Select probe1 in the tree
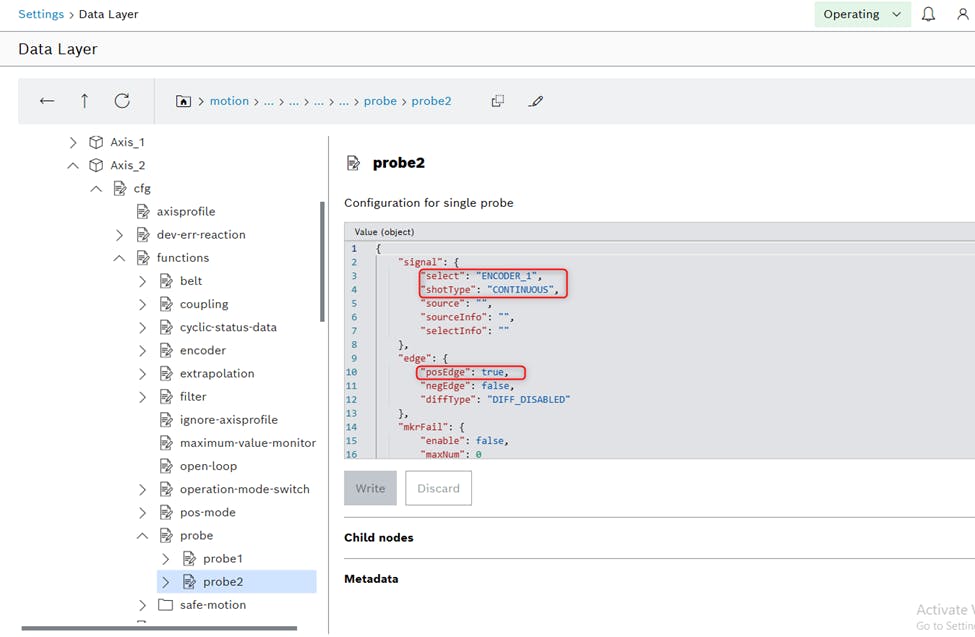This screenshot has width=975, height=637. click(x=222, y=558)
